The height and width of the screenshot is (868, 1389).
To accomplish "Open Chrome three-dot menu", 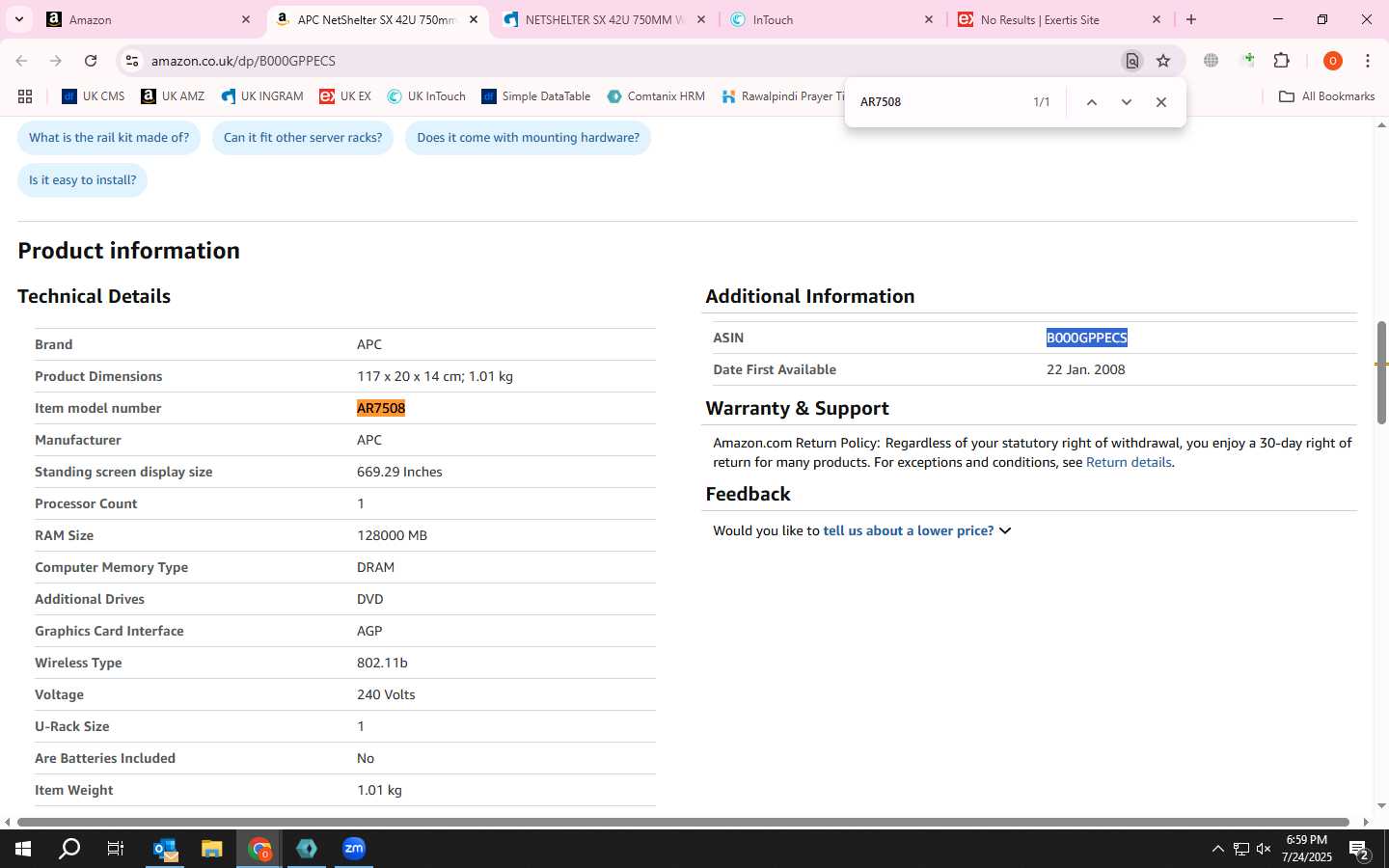I will point(1367,61).
